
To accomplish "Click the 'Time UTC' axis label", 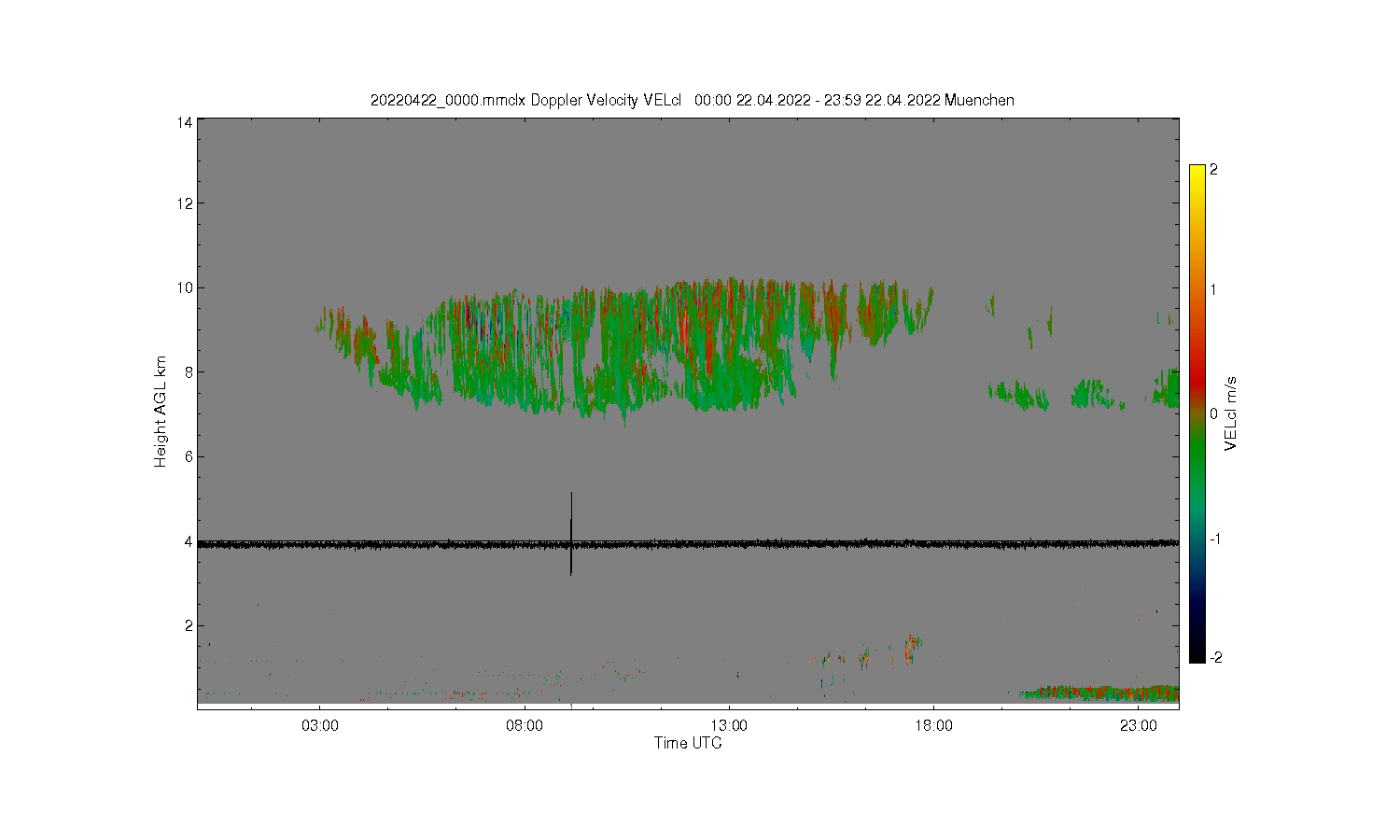I will point(688,743).
